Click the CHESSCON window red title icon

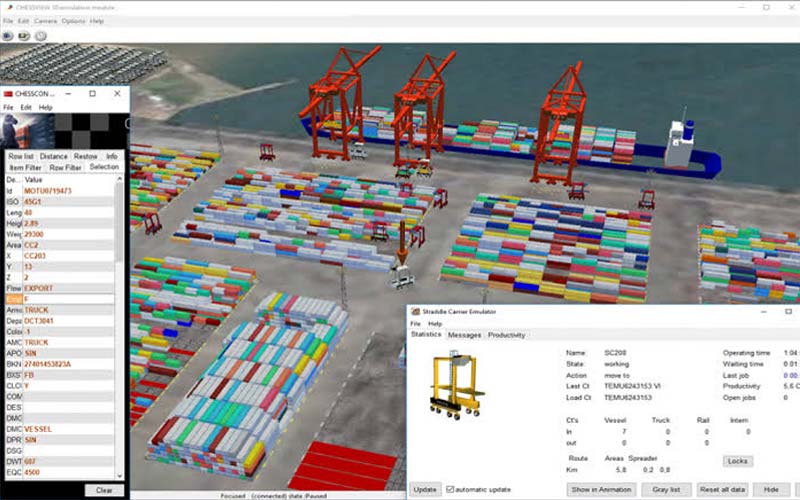tap(8, 93)
